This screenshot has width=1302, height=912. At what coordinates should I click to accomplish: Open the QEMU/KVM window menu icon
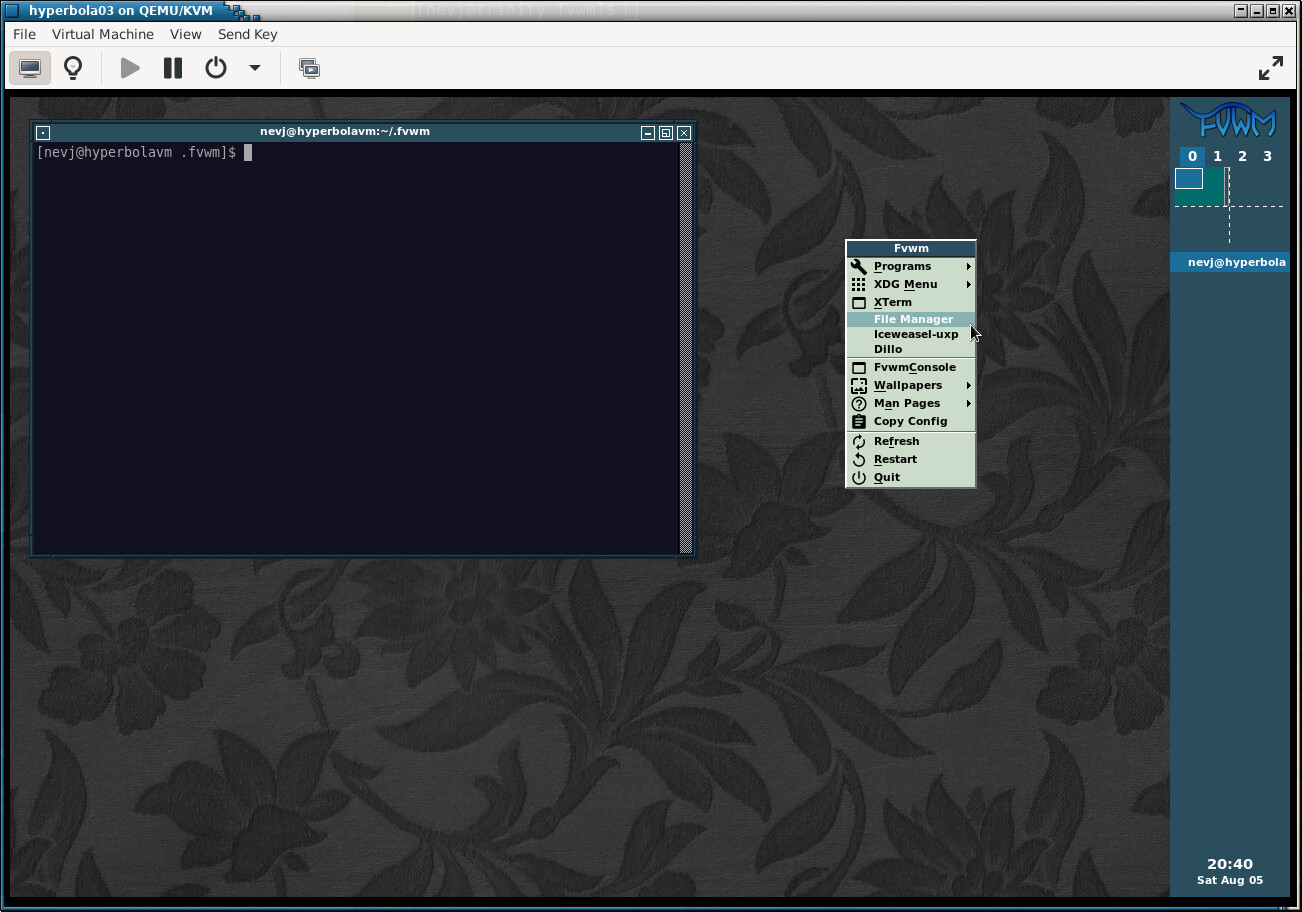[x=14, y=11]
